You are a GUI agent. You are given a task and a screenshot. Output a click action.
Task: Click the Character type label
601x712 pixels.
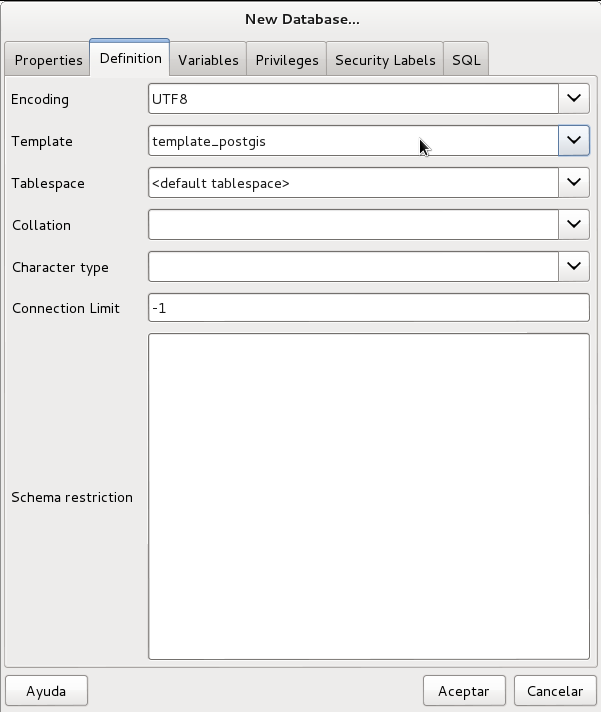click(x=60, y=267)
